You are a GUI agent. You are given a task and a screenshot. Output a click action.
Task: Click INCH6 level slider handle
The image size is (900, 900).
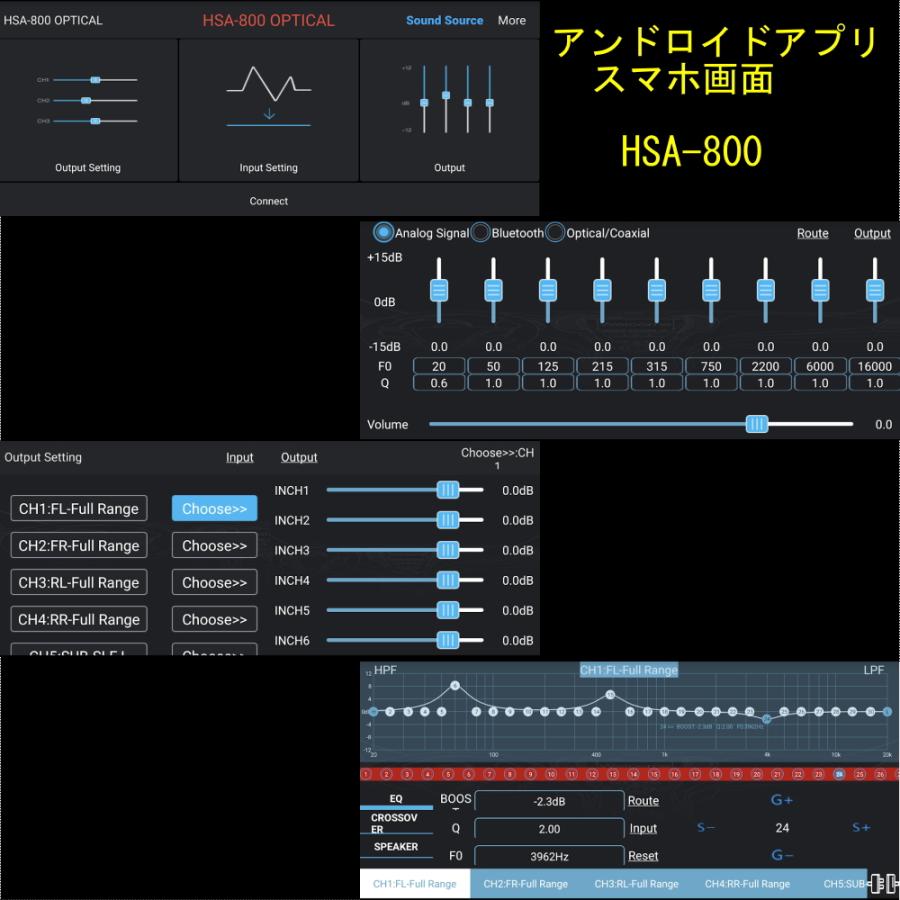coord(448,639)
